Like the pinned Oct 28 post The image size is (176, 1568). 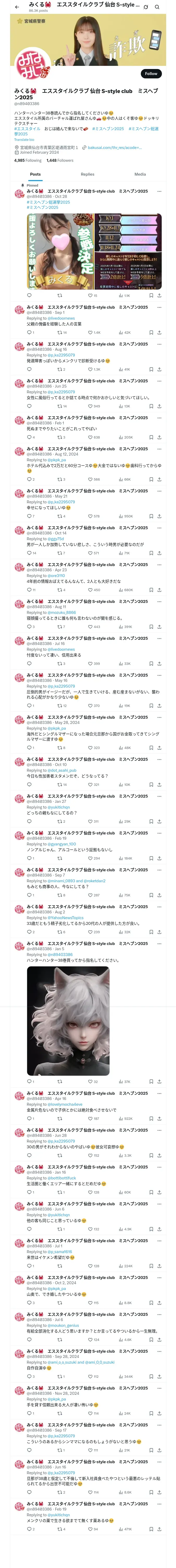(x=91, y=295)
